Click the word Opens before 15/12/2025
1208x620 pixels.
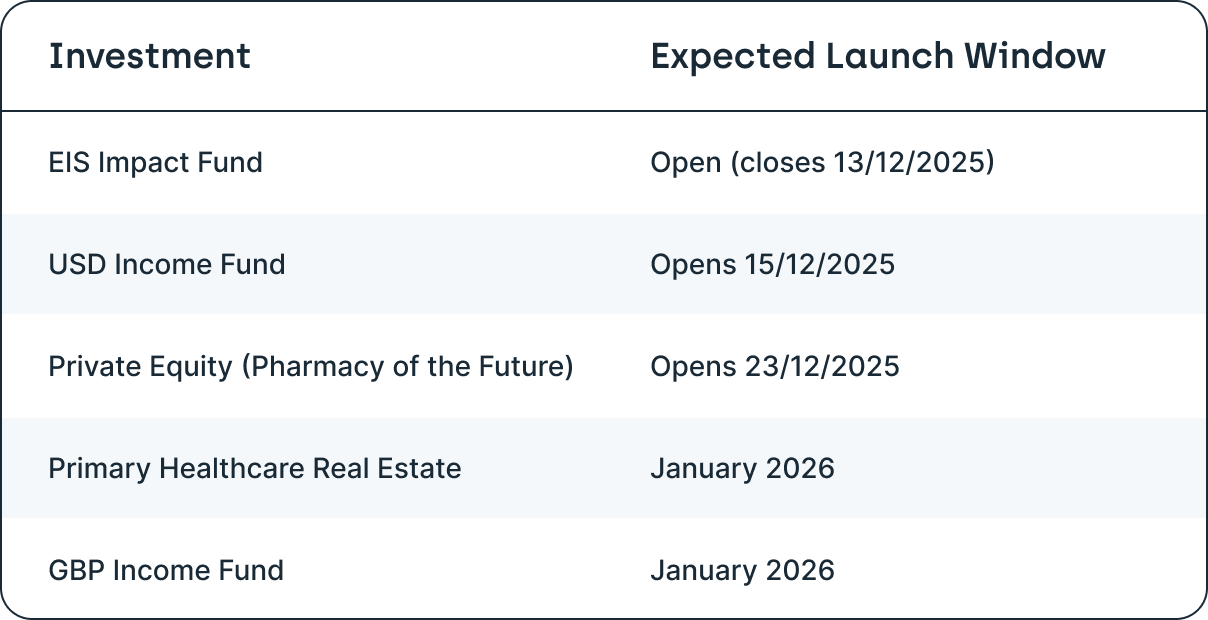(x=693, y=264)
